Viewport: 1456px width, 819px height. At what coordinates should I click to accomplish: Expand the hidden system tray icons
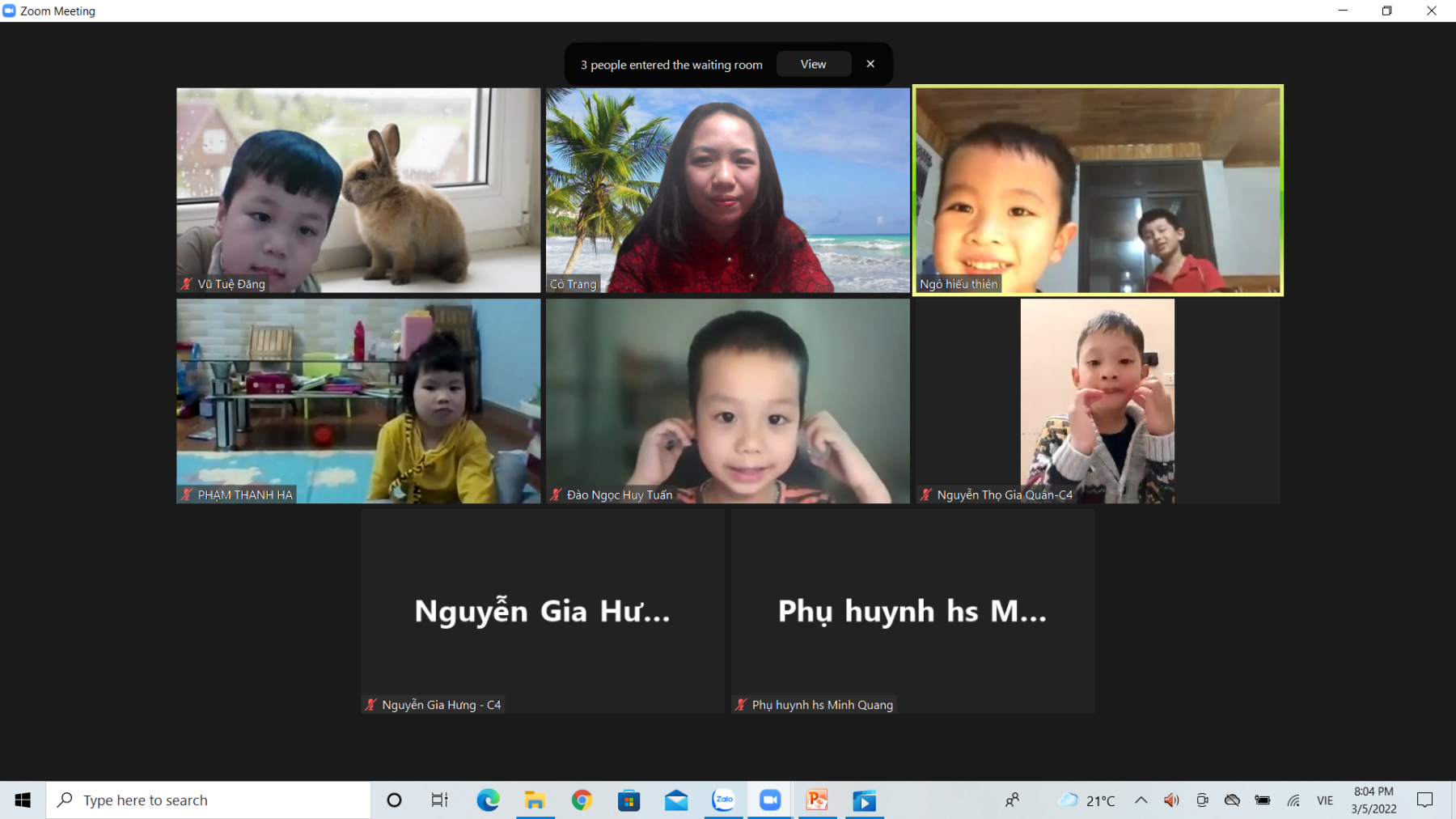pos(1141,800)
